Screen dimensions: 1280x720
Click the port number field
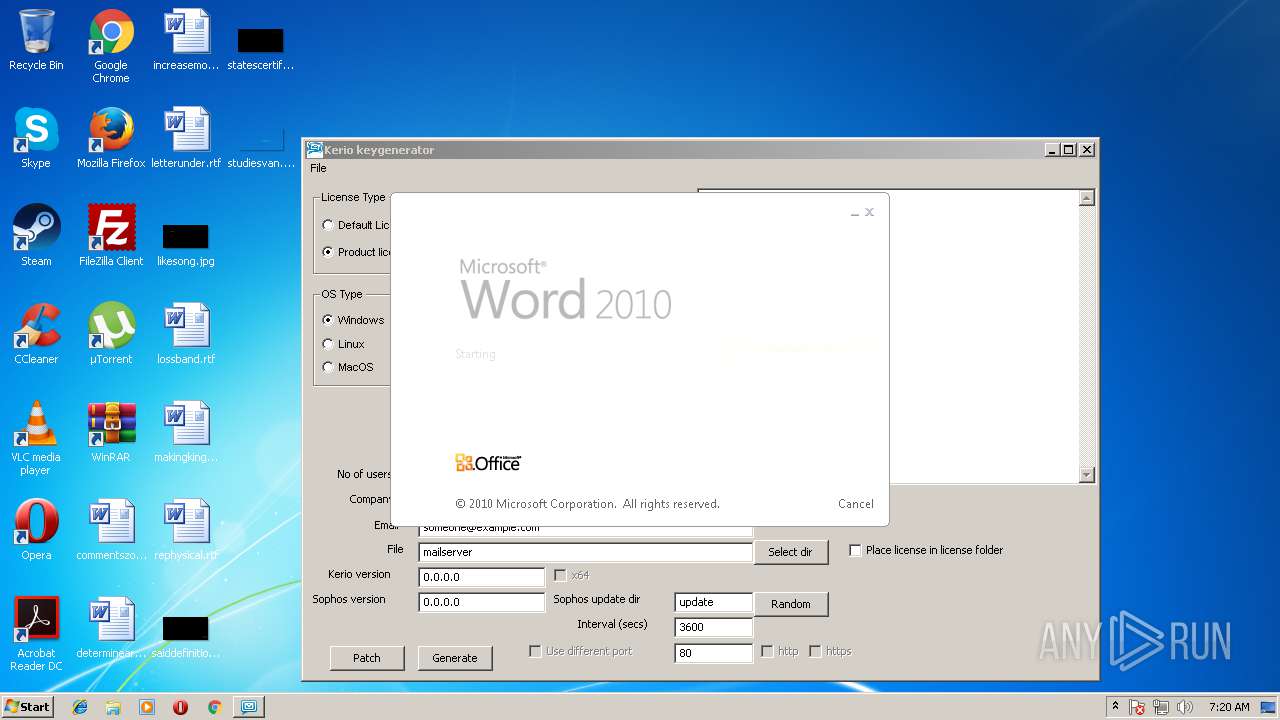713,653
